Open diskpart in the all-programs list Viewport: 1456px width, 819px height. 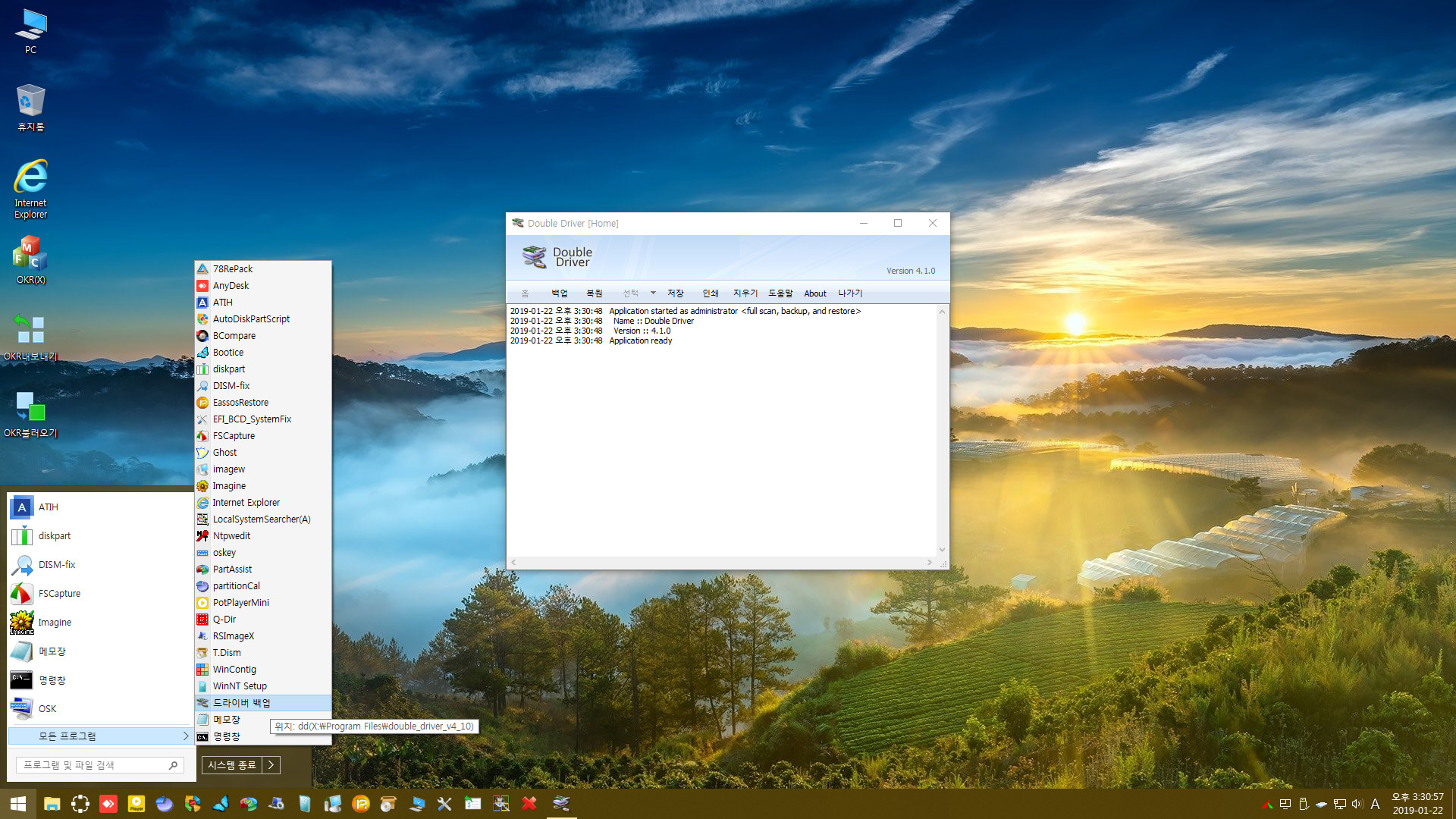263,369
